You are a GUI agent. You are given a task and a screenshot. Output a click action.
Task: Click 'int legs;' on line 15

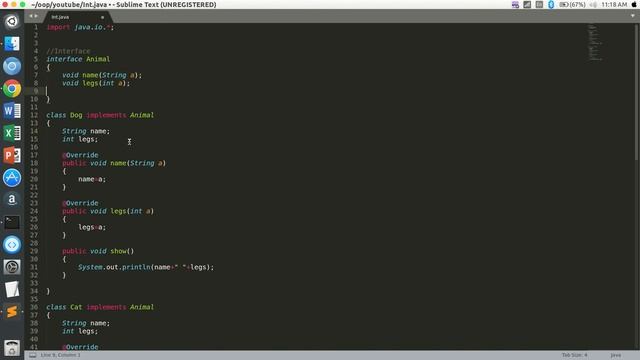tap(80, 139)
